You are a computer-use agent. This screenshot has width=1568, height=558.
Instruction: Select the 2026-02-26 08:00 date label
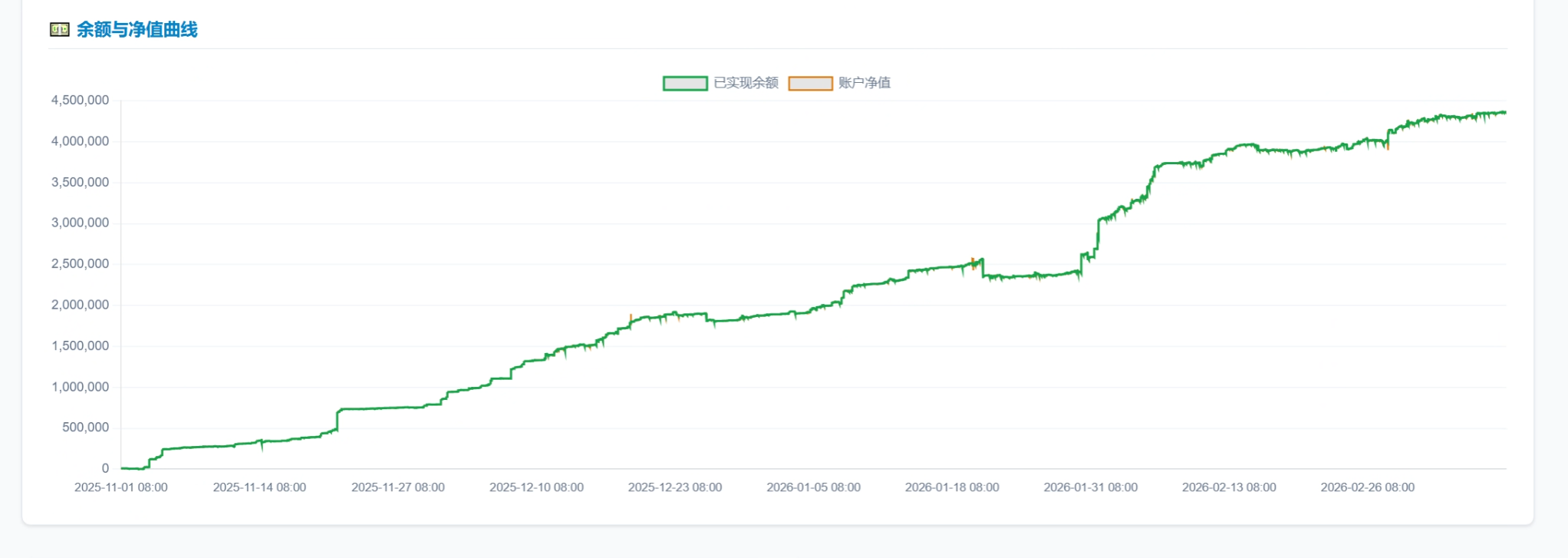(x=1367, y=487)
